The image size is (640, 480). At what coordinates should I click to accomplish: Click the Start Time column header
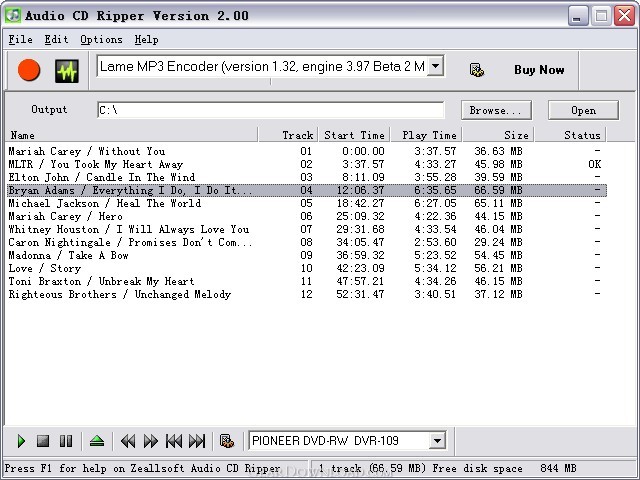354,135
